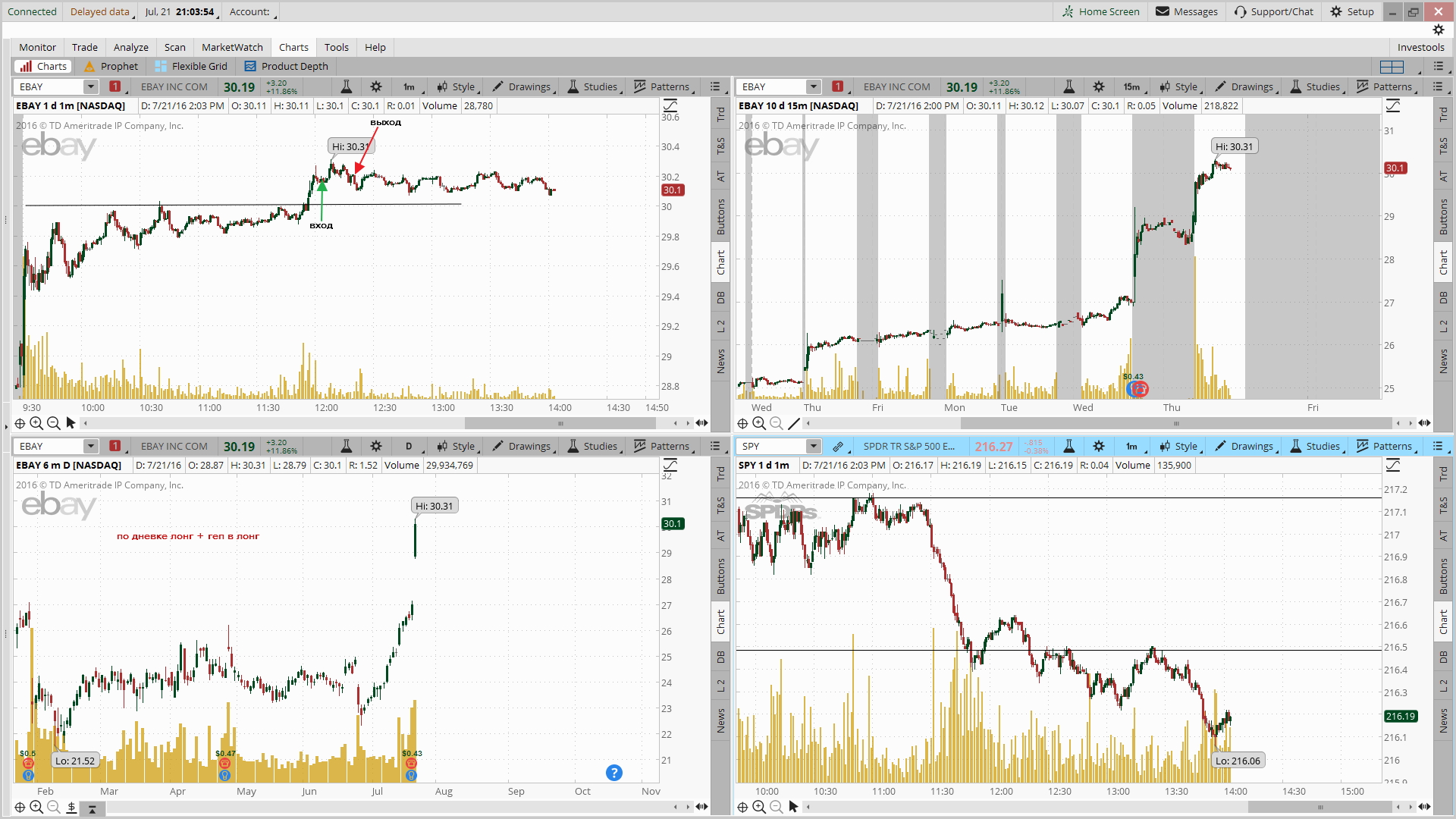
Task: Expand the bottom-left EBAY symbol dropdown
Action: tap(90, 446)
